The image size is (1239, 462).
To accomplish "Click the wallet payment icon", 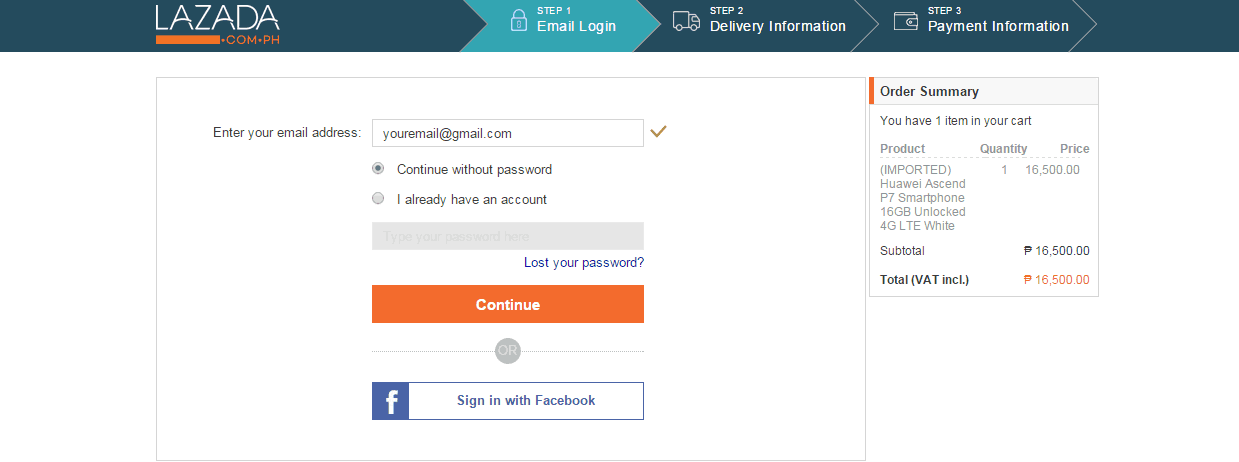I will [906, 20].
